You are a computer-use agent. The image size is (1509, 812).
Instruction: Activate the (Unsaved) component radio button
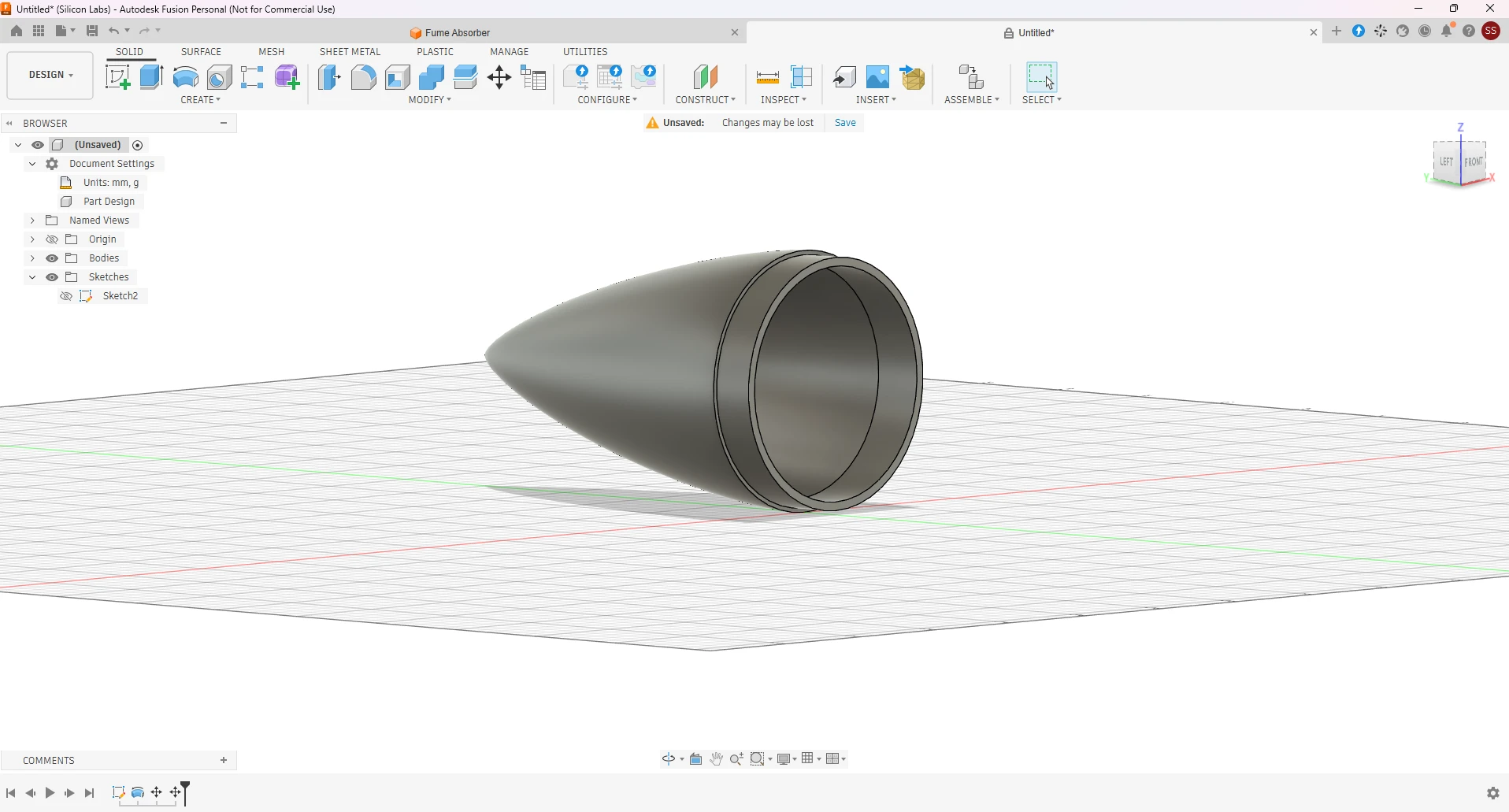(138, 145)
